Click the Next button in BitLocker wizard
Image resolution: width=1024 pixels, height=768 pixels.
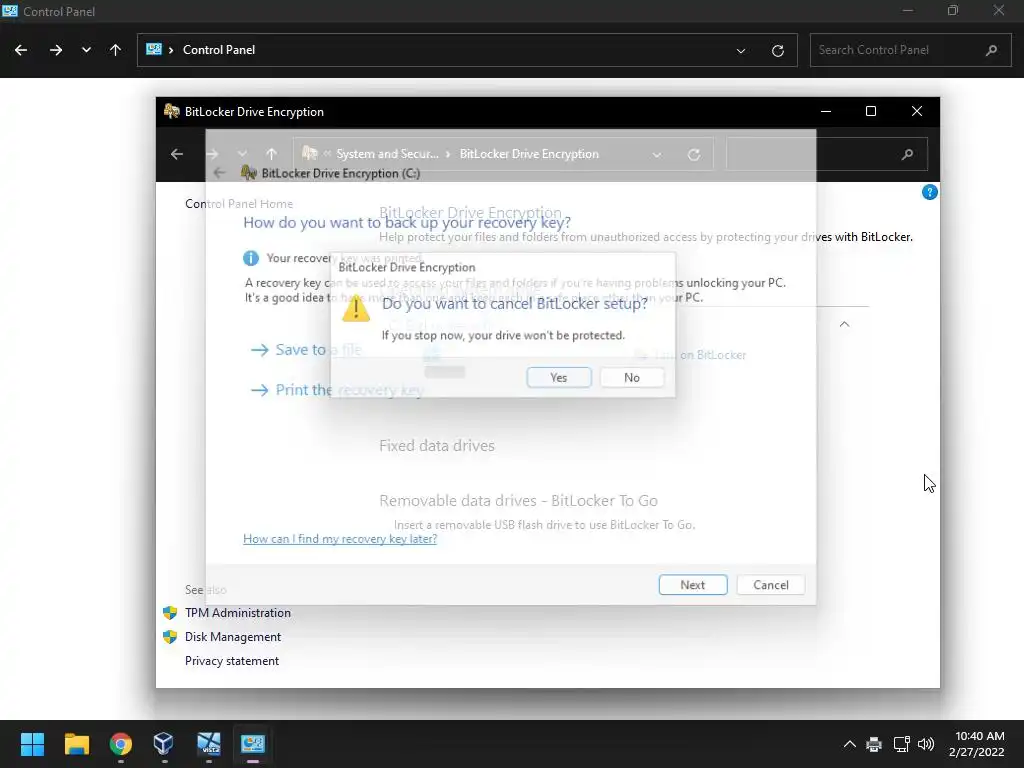(x=692, y=585)
